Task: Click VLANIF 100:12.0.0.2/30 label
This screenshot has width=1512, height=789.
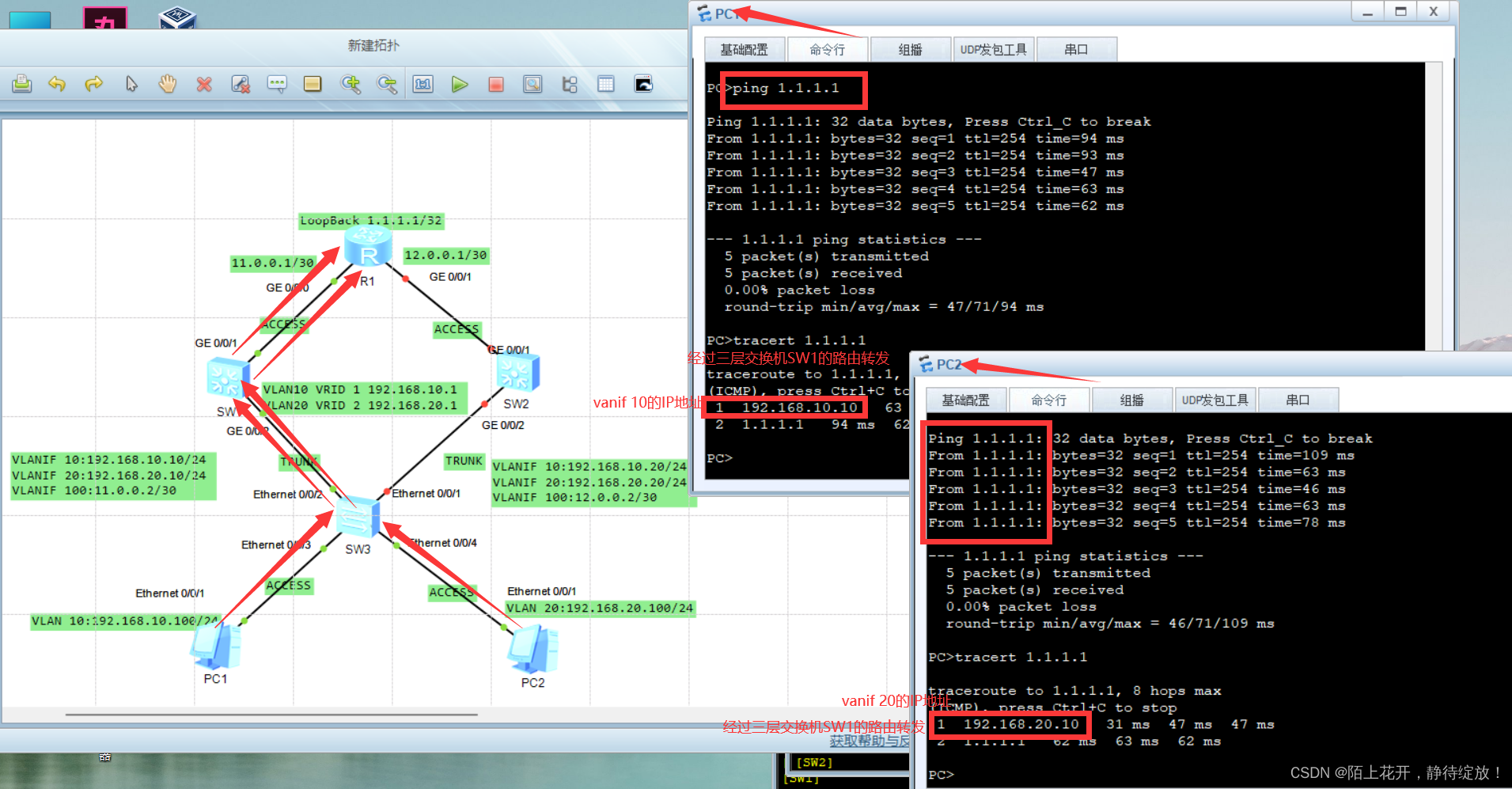Action: [x=574, y=497]
